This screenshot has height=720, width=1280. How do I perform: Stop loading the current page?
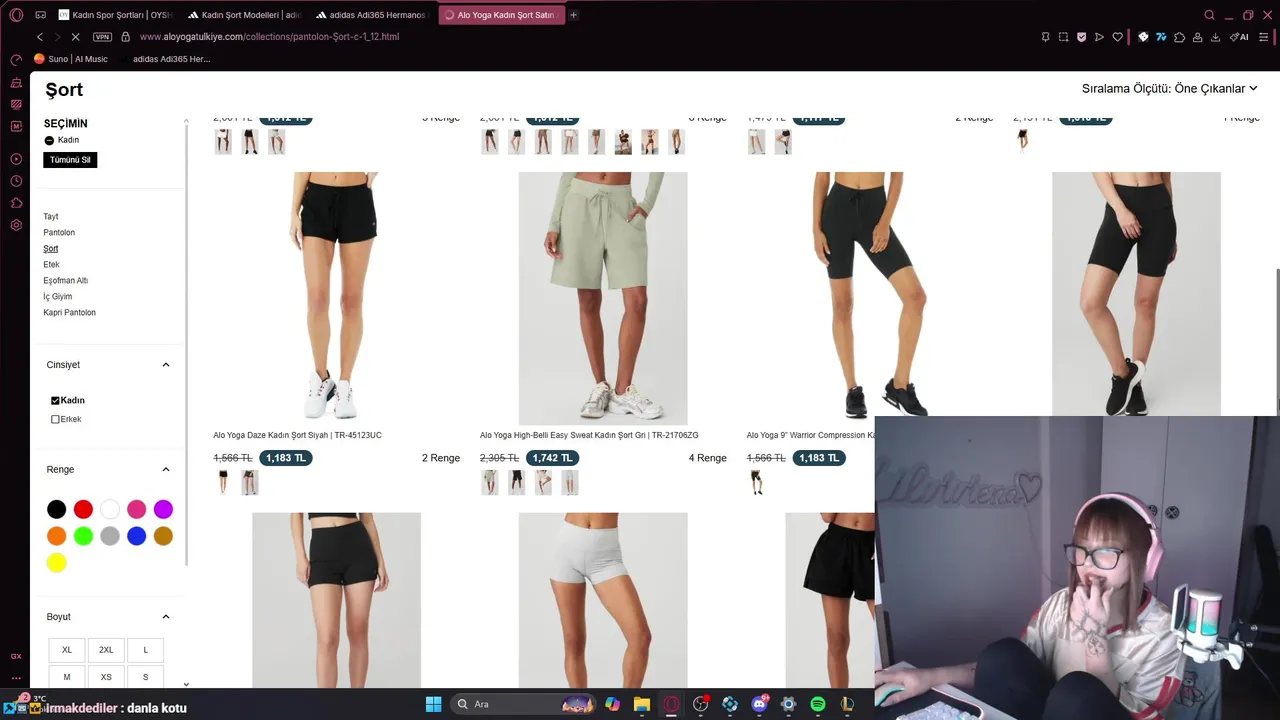(x=75, y=37)
